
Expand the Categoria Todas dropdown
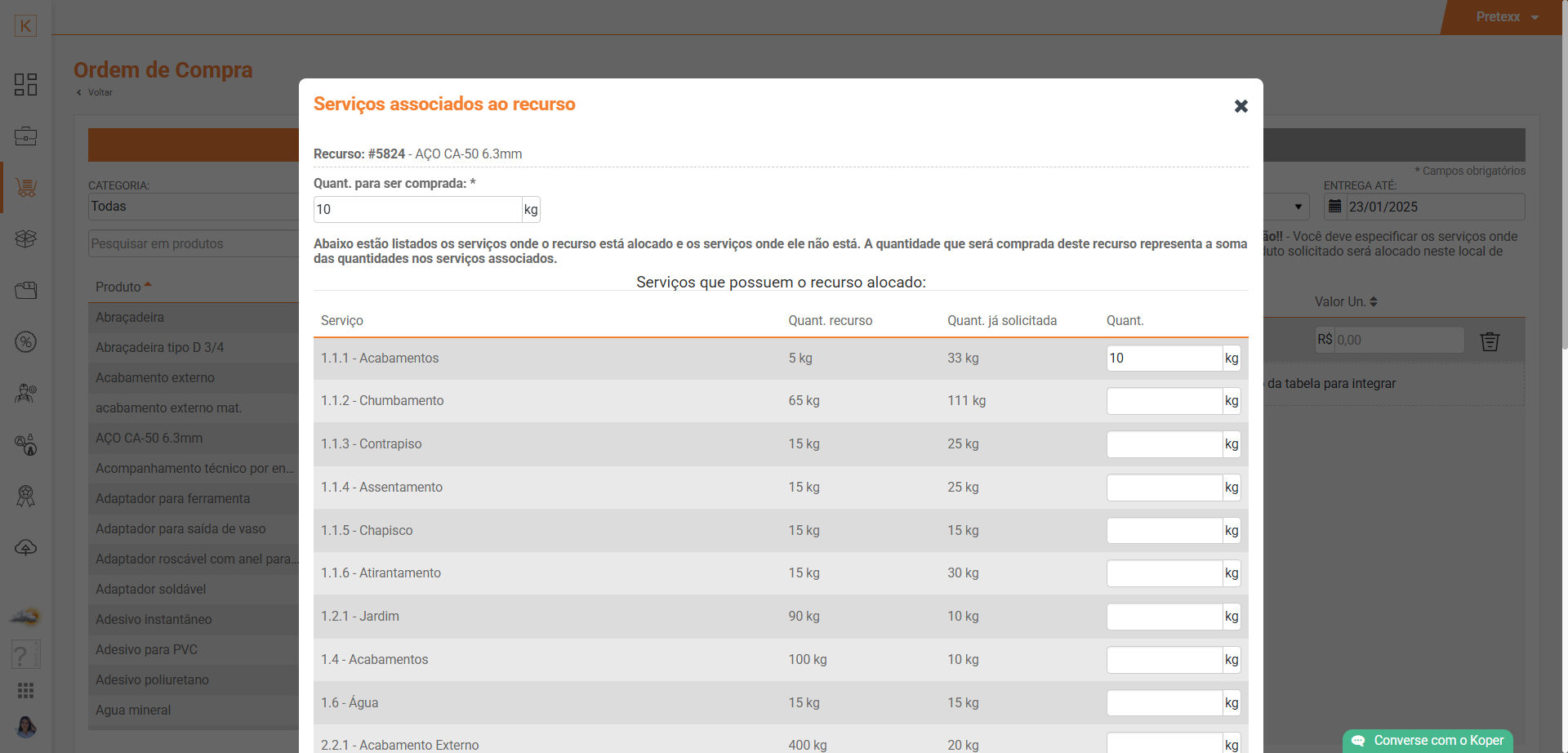(194, 207)
